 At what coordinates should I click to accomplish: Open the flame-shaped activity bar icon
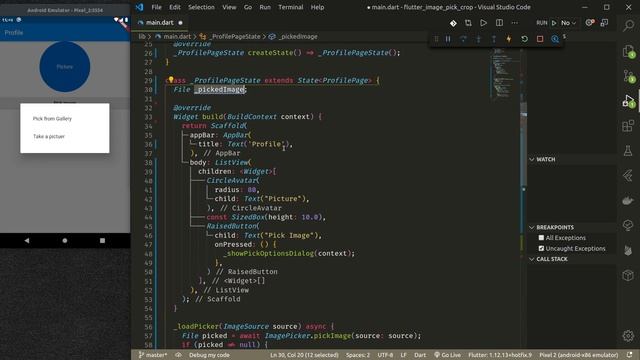[628, 250]
